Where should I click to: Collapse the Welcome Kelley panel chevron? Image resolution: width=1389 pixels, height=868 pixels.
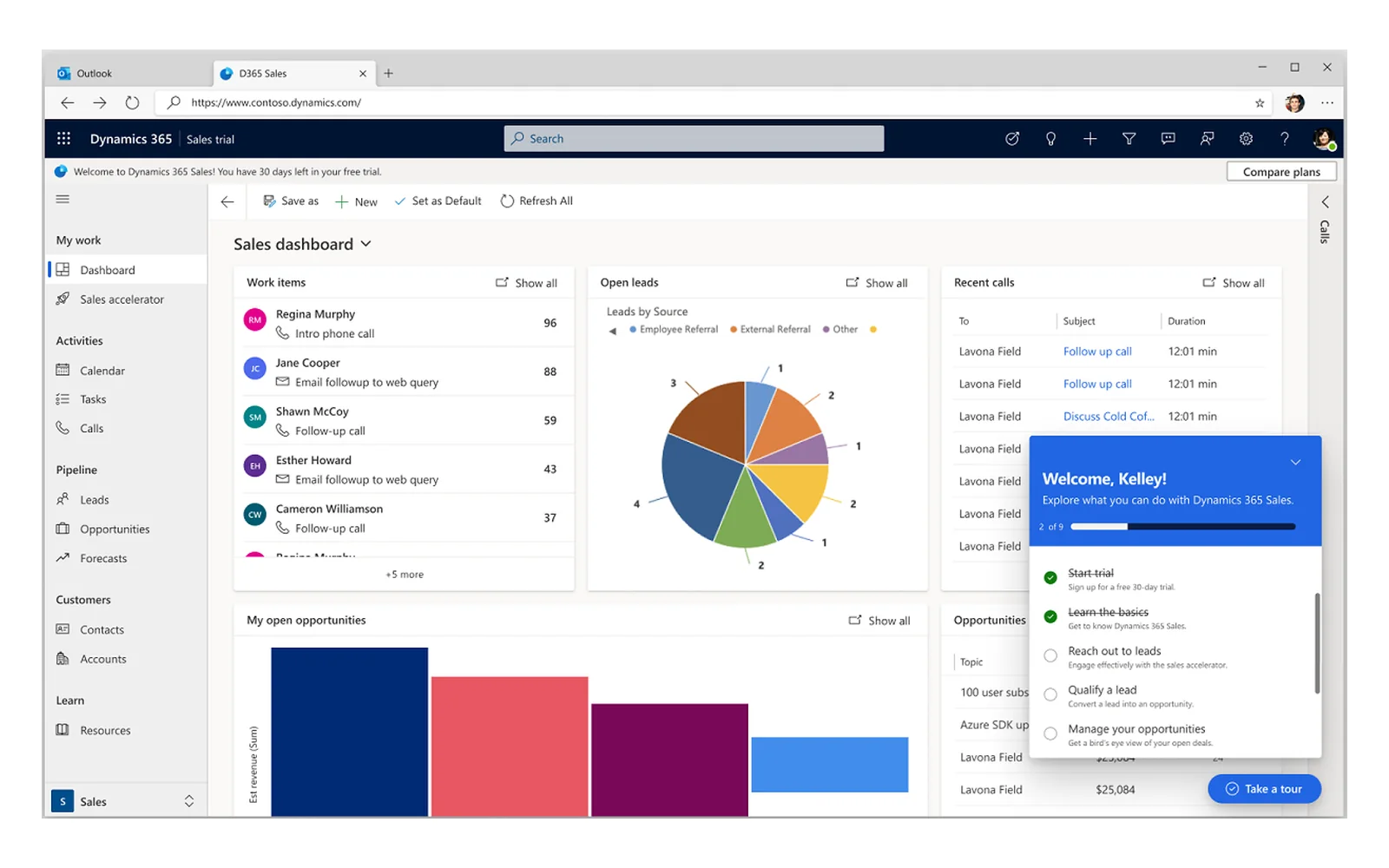pyautogui.click(x=1295, y=462)
